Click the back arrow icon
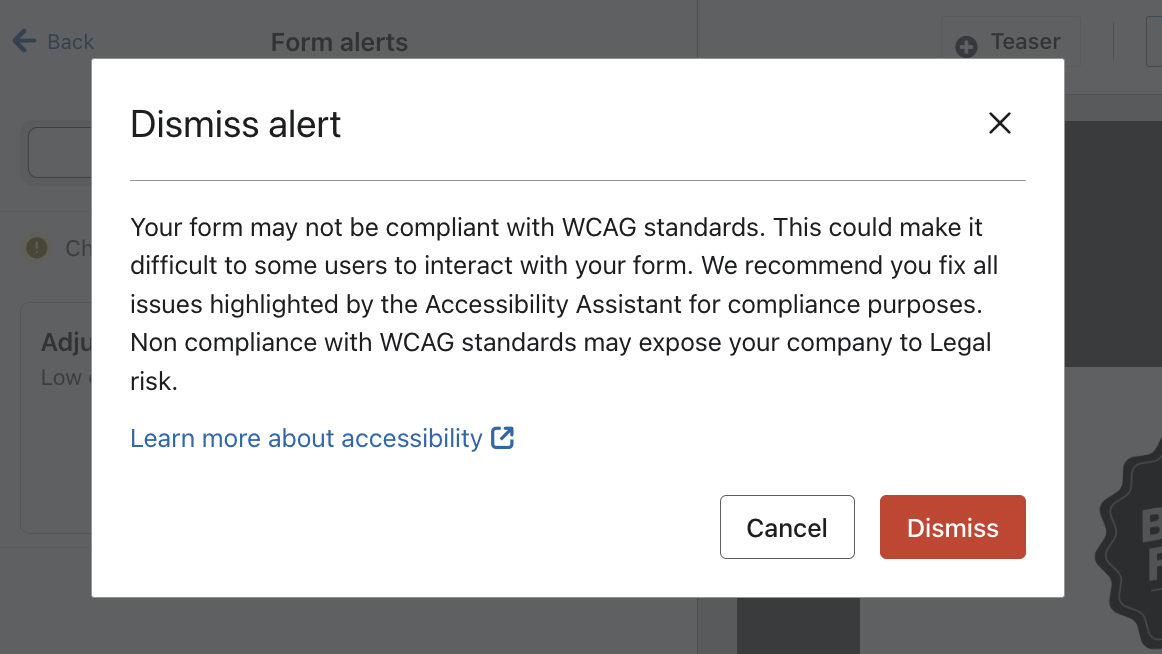 [22, 40]
